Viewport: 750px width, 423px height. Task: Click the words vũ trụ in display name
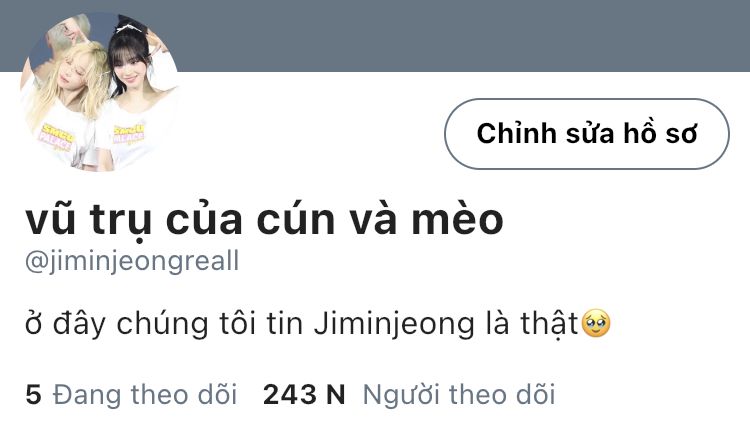[88, 221]
